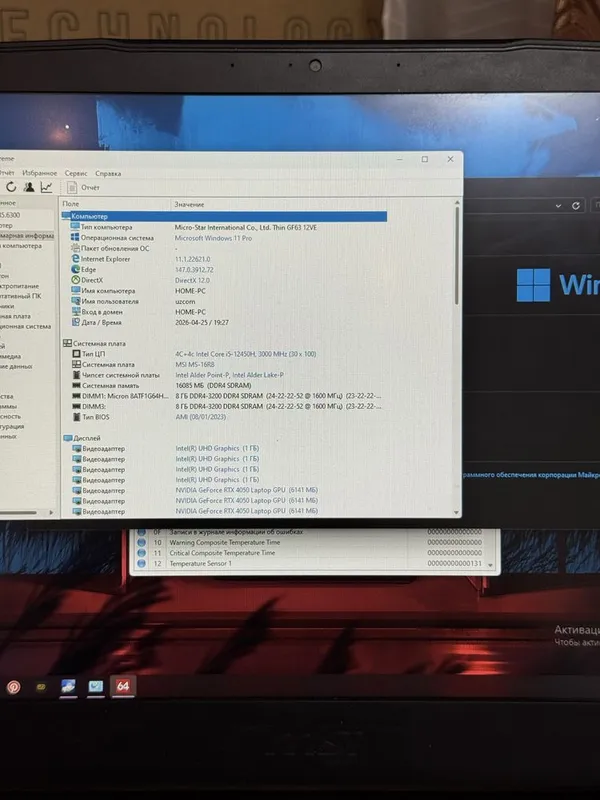Click the scroll-down arrow of info list

457,512
